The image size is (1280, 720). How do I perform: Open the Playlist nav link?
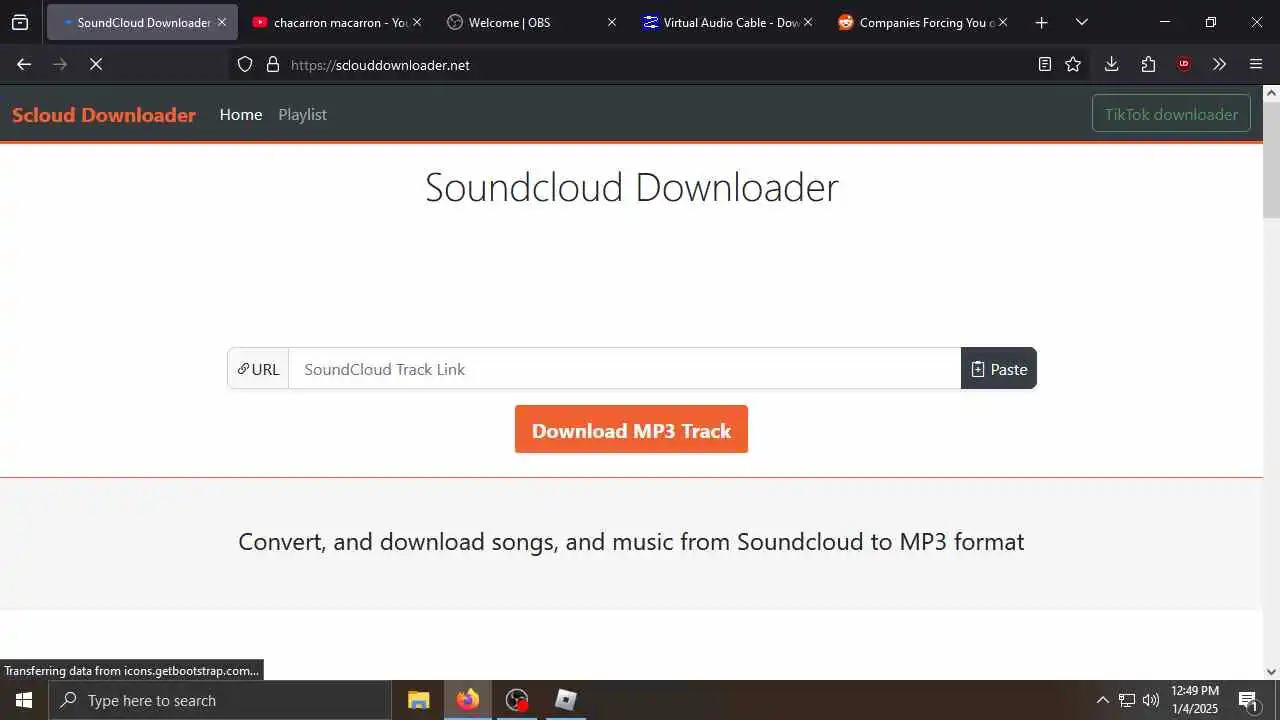[x=303, y=115]
